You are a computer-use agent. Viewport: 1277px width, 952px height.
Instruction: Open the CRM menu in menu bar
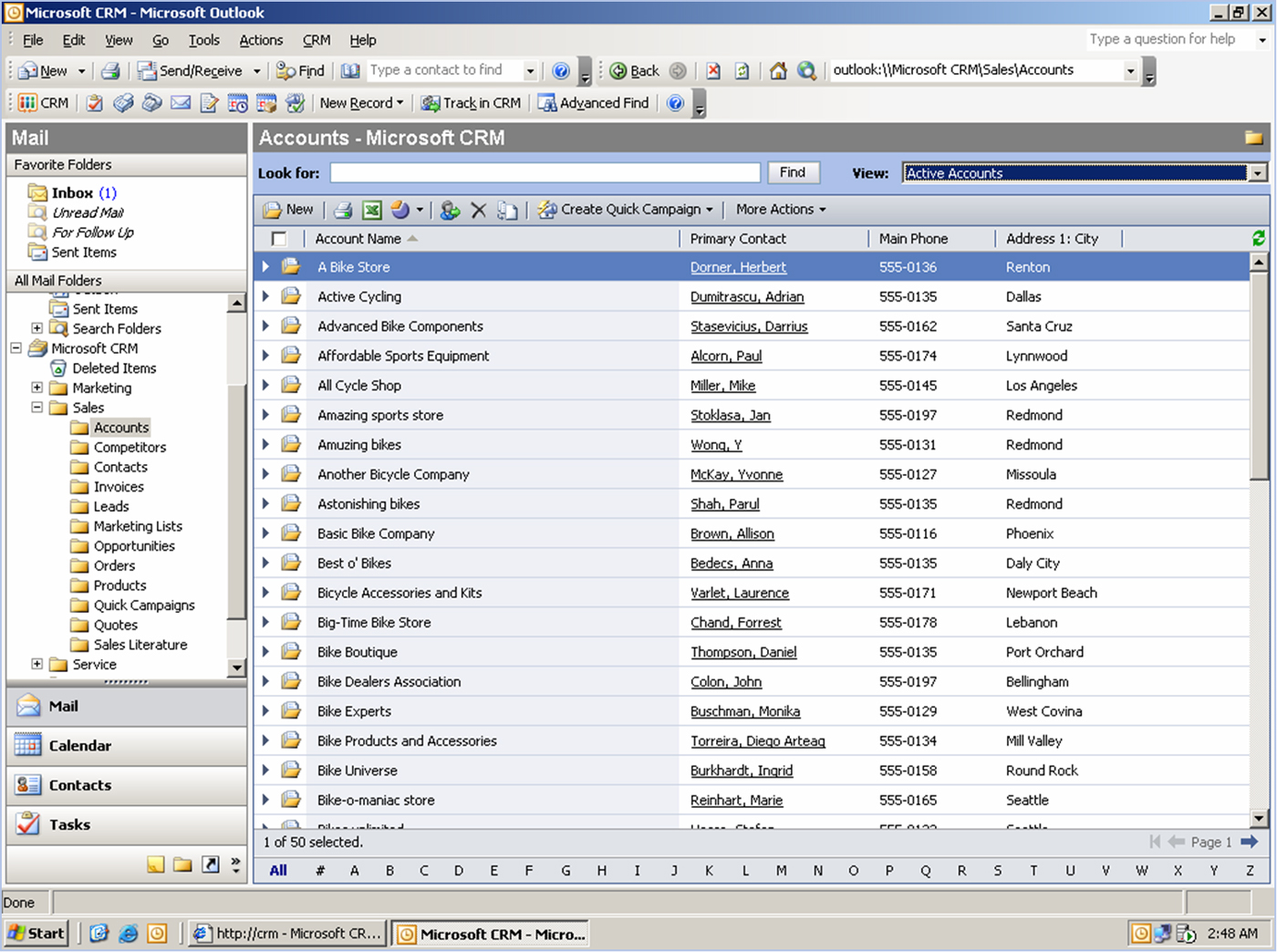[x=317, y=40]
